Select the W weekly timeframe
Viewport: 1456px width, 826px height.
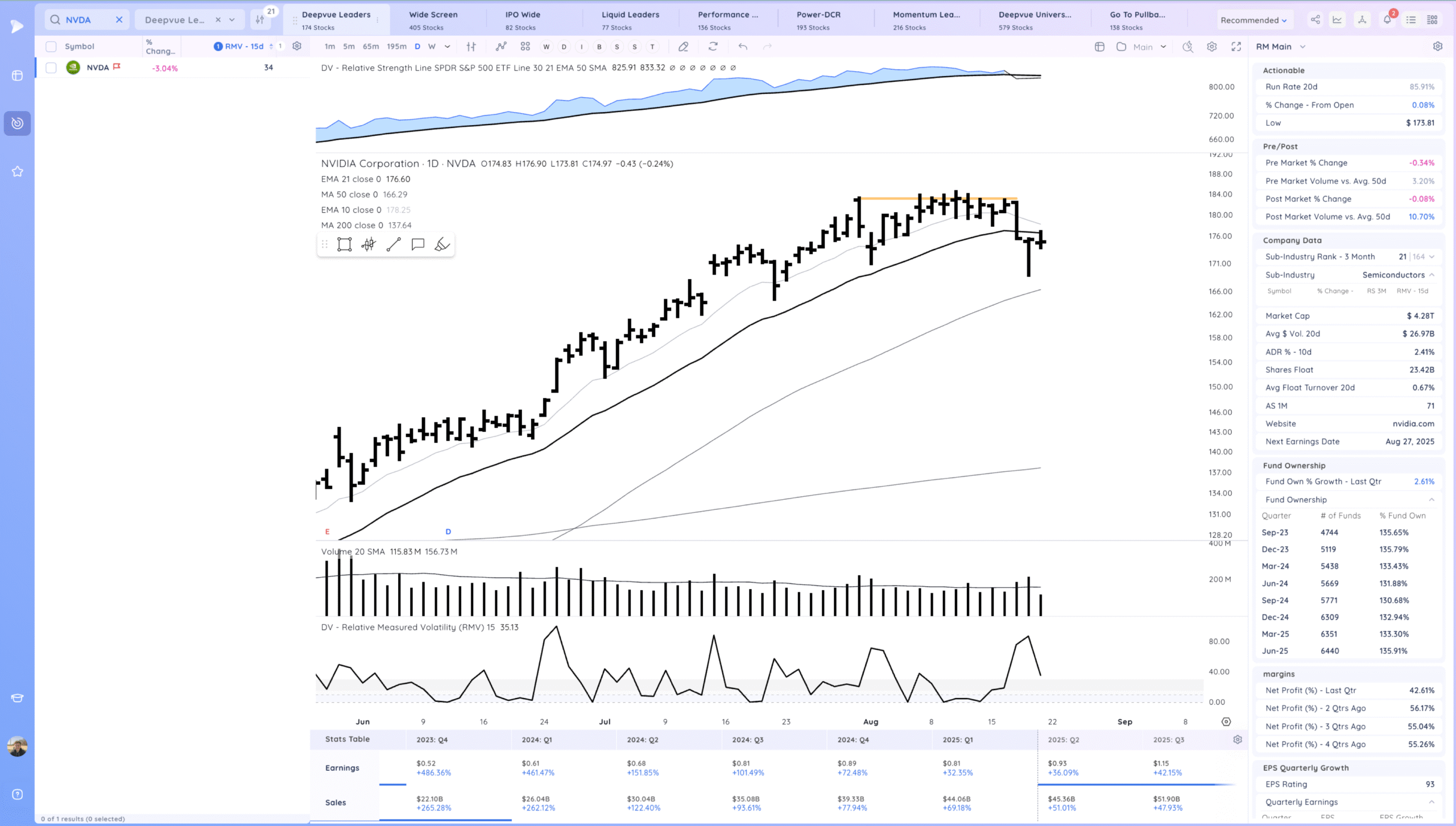432,47
